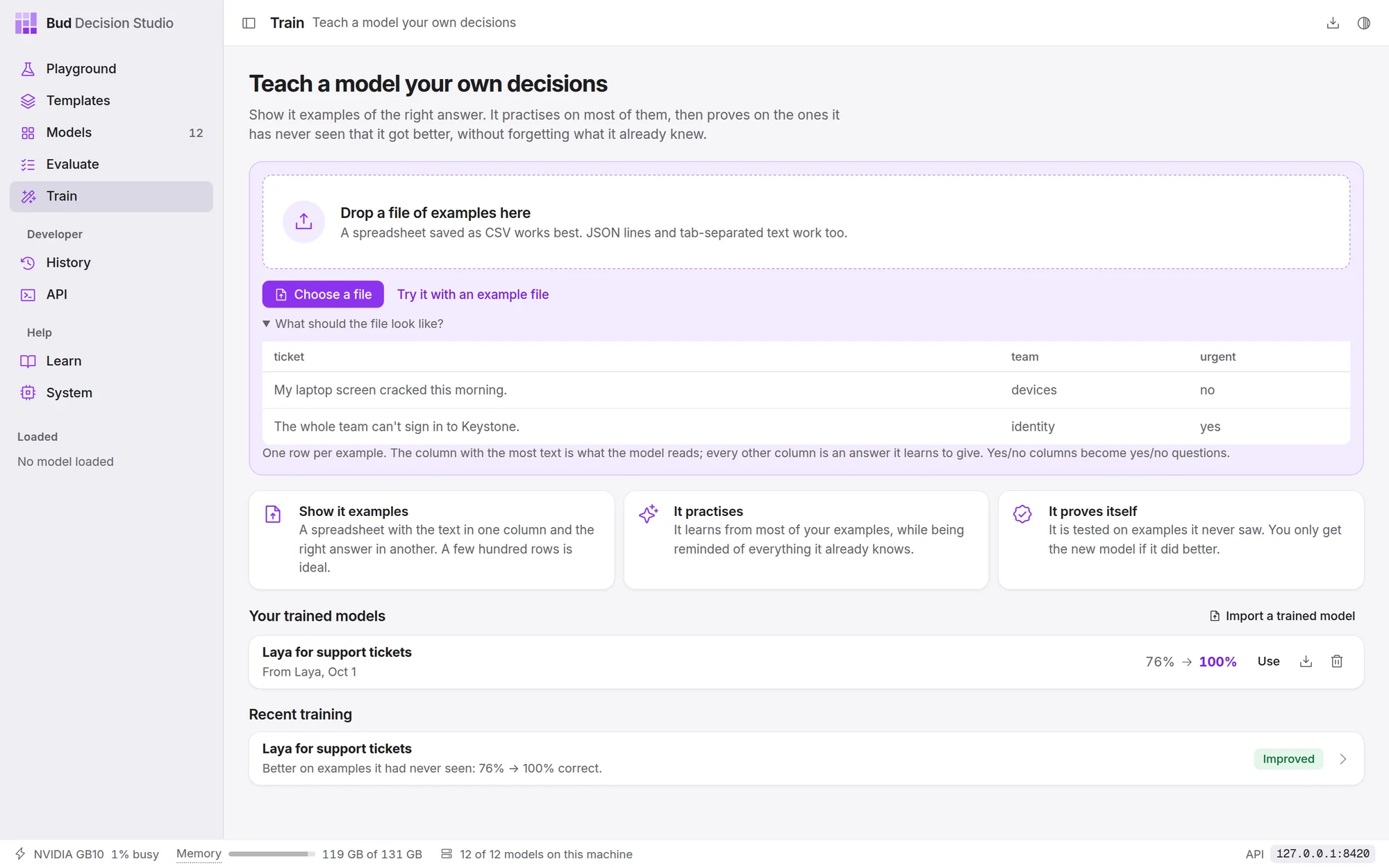Toggle the light/dark theme icon
Image resolution: width=1389 pixels, height=868 pixels.
(x=1364, y=23)
